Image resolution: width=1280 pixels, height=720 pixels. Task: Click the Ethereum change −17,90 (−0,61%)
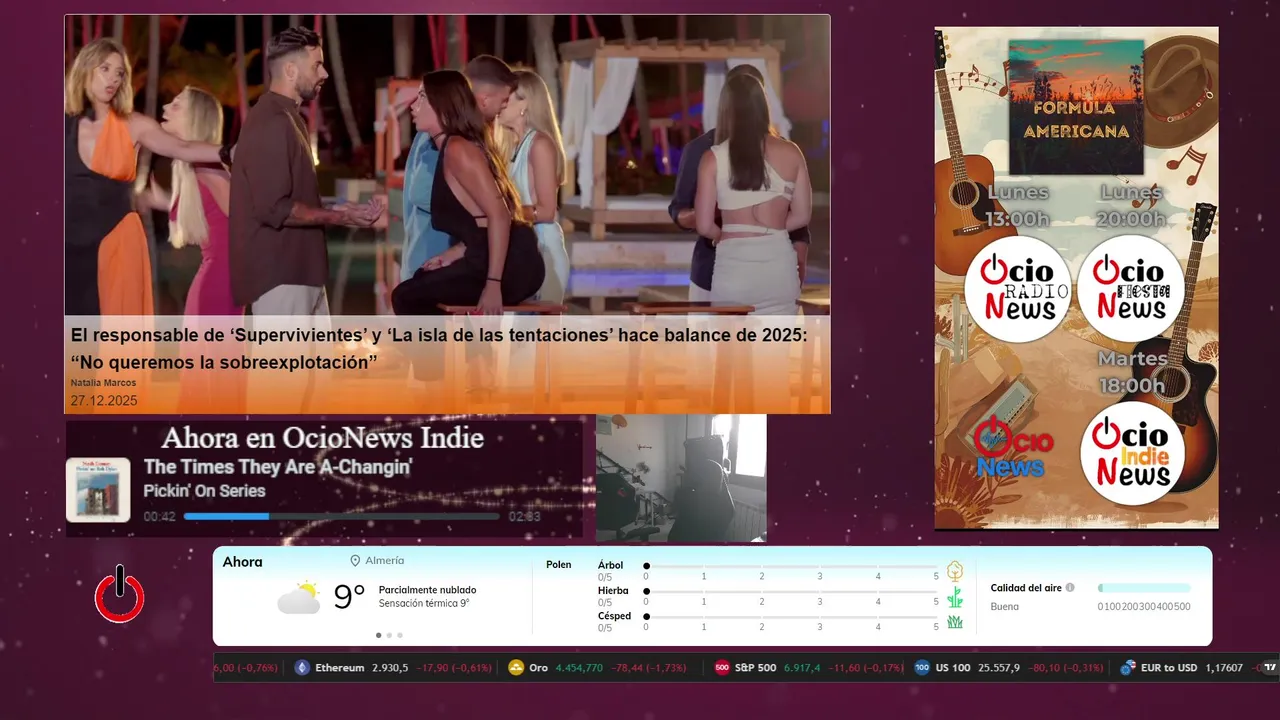pos(454,668)
